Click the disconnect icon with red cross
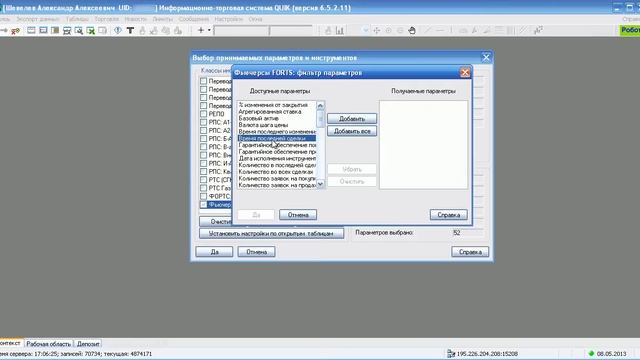 click(x=16, y=31)
